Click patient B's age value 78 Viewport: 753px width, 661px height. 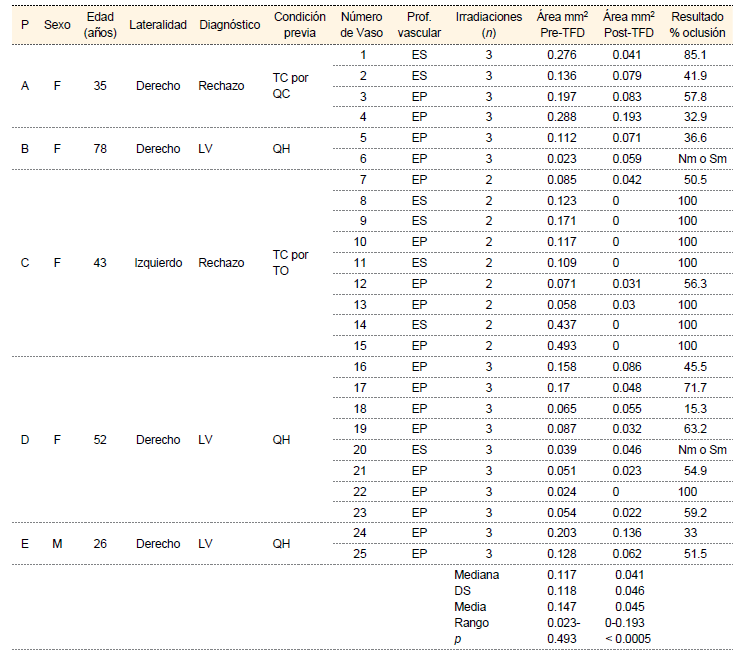pyautogui.click(x=100, y=147)
